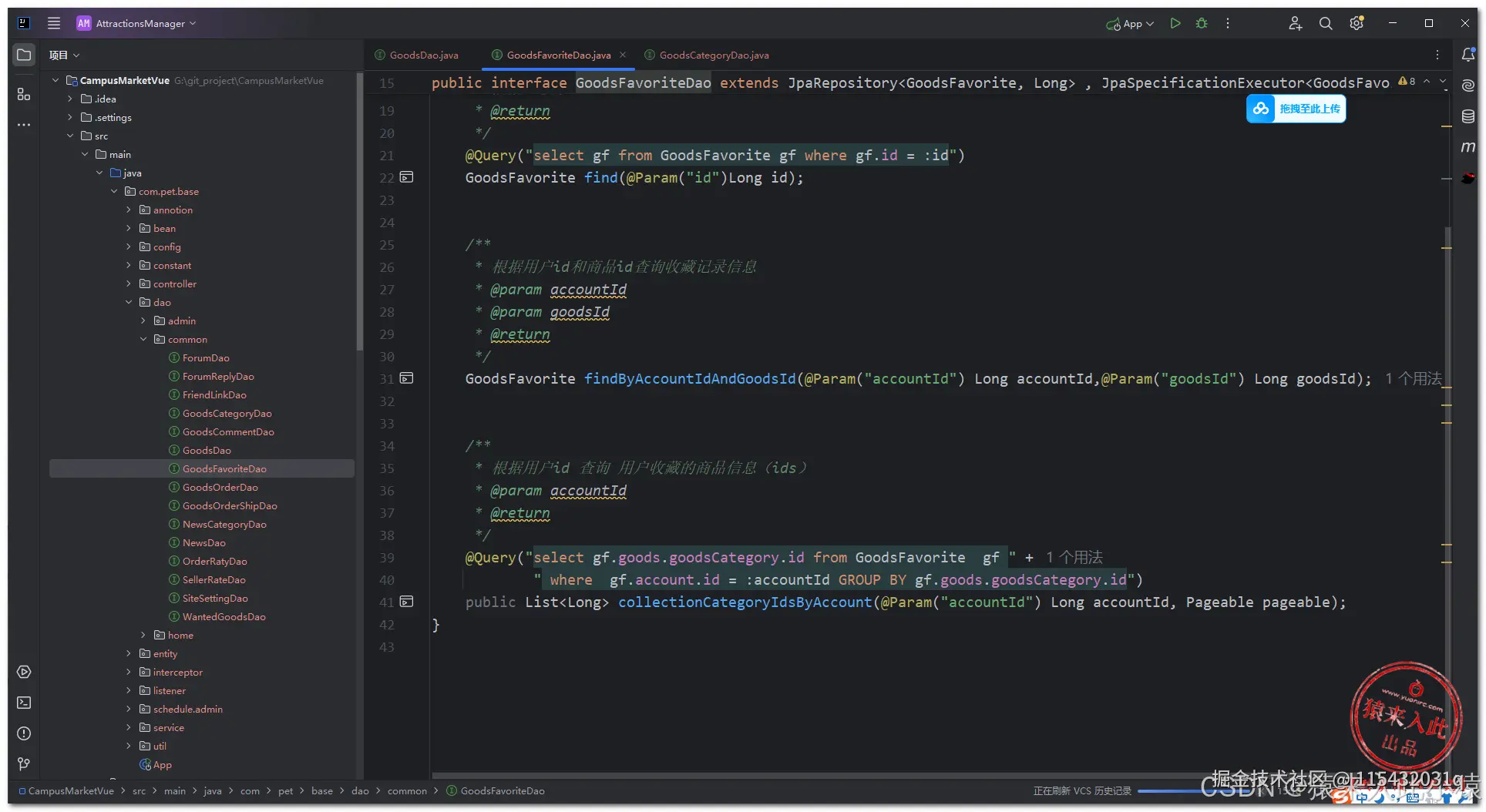Collapse the common package
This screenshot has width=1486, height=812.
click(x=143, y=339)
